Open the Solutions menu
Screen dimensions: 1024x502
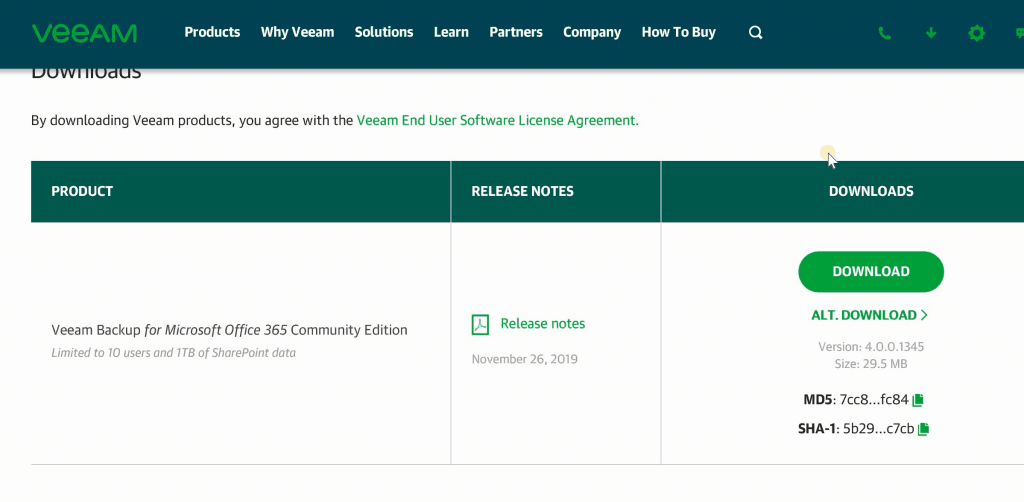[384, 32]
